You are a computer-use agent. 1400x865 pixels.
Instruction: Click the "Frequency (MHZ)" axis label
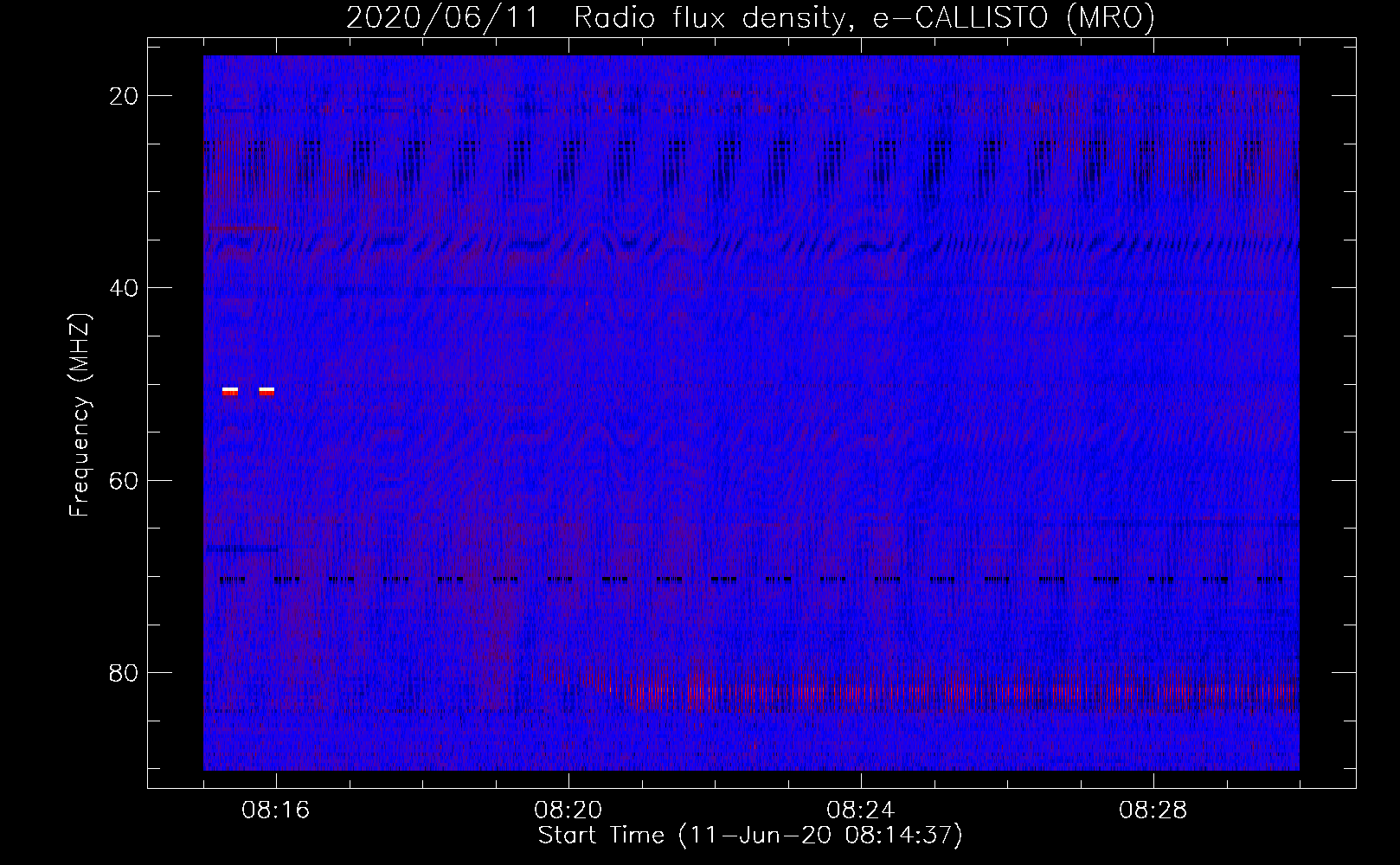80,415
